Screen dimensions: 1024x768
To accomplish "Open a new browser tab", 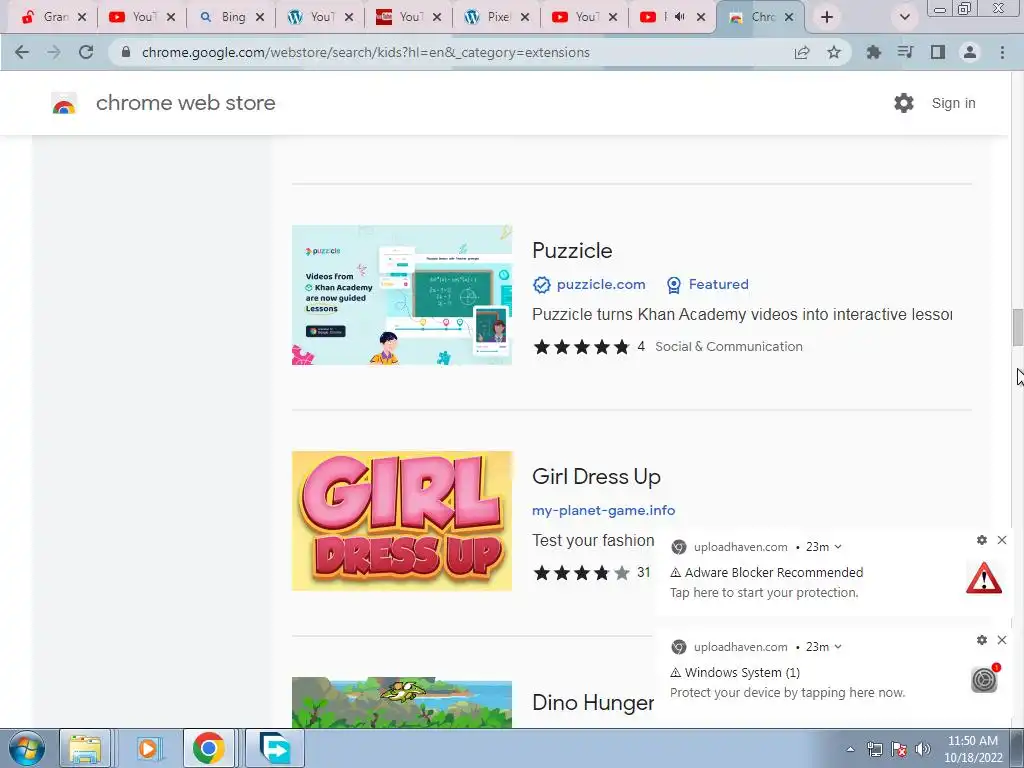I will click(827, 17).
